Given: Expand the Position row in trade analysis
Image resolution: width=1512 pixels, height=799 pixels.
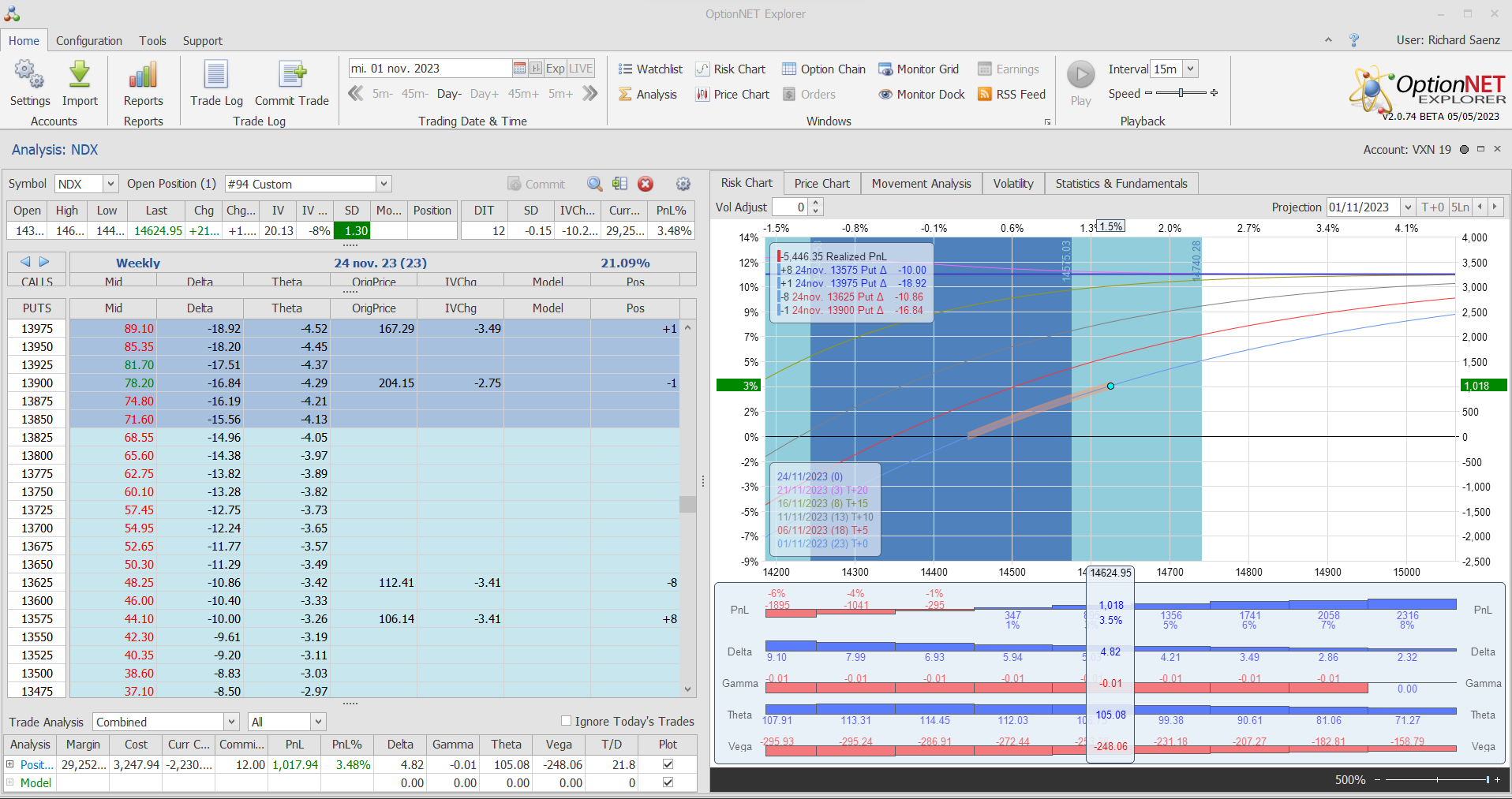Looking at the screenshot, I should tap(10, 764).
